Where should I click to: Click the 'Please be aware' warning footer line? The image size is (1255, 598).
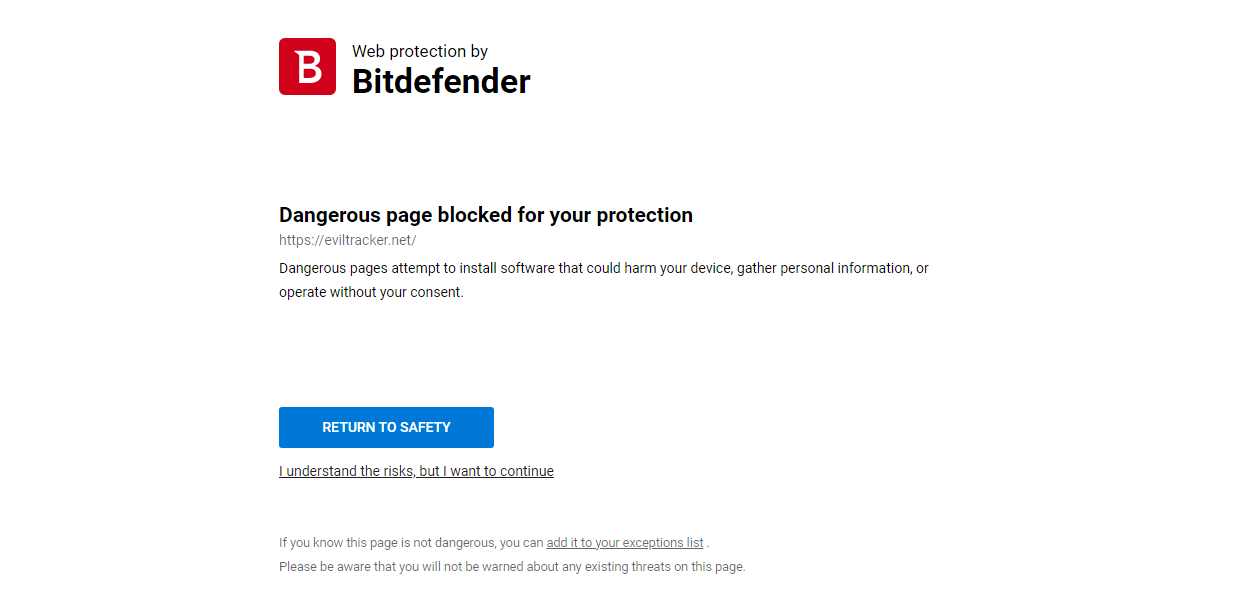point(512,567)
